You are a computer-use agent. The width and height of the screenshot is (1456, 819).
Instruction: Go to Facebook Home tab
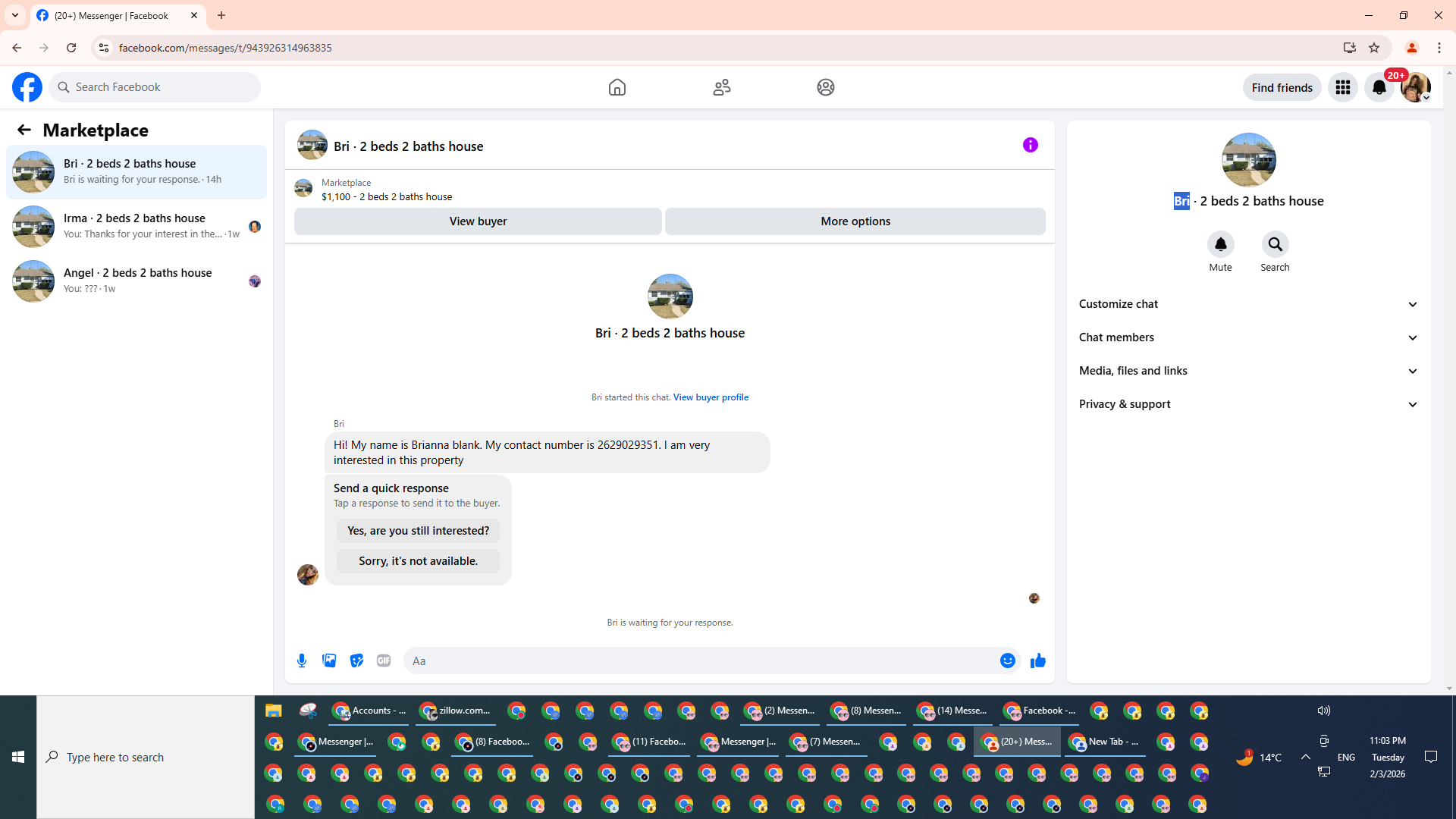coord(617,87)
